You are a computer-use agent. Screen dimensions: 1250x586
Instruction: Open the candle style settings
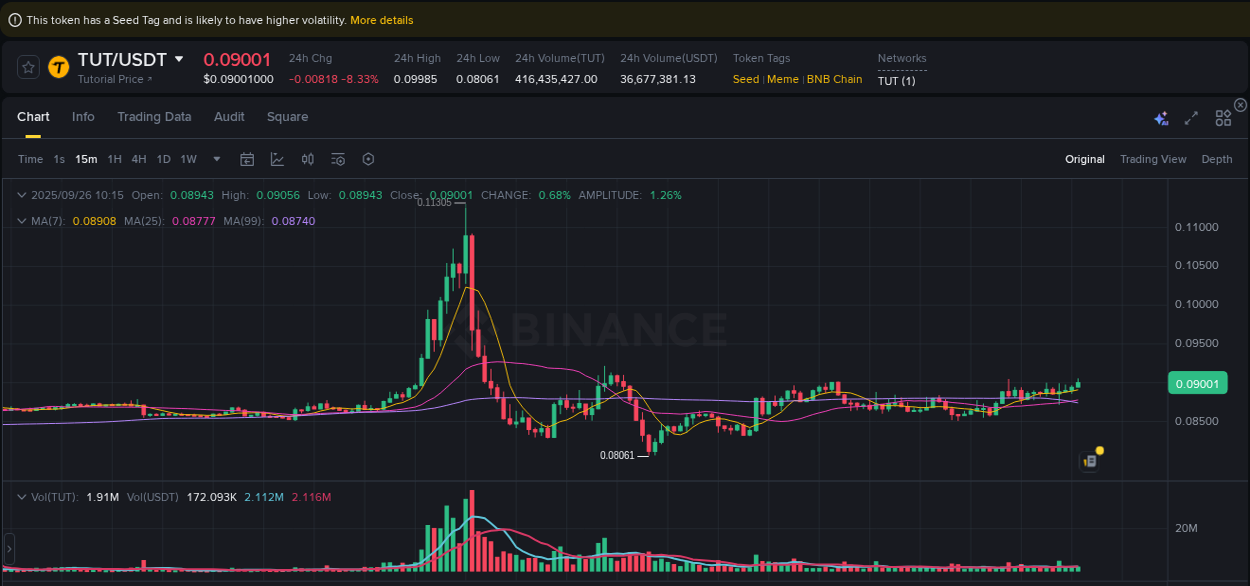(307, 158)
